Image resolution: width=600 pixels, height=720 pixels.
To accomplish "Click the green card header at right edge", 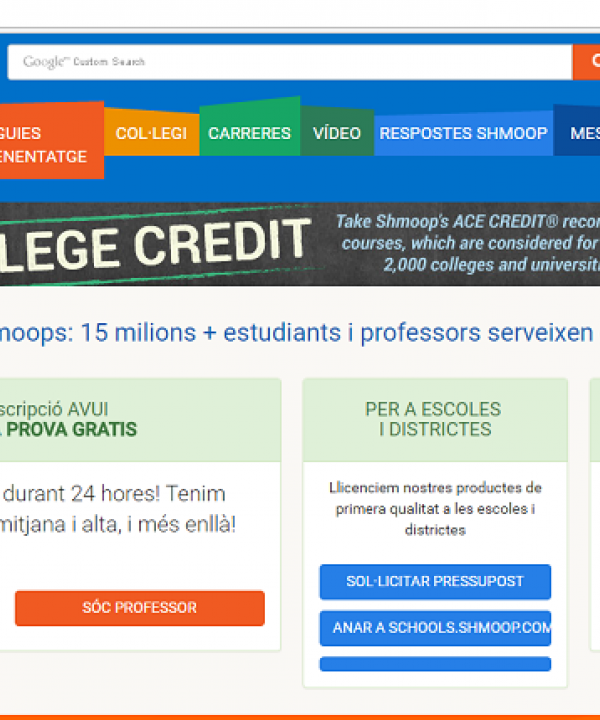I will click(x=595, y=420).
